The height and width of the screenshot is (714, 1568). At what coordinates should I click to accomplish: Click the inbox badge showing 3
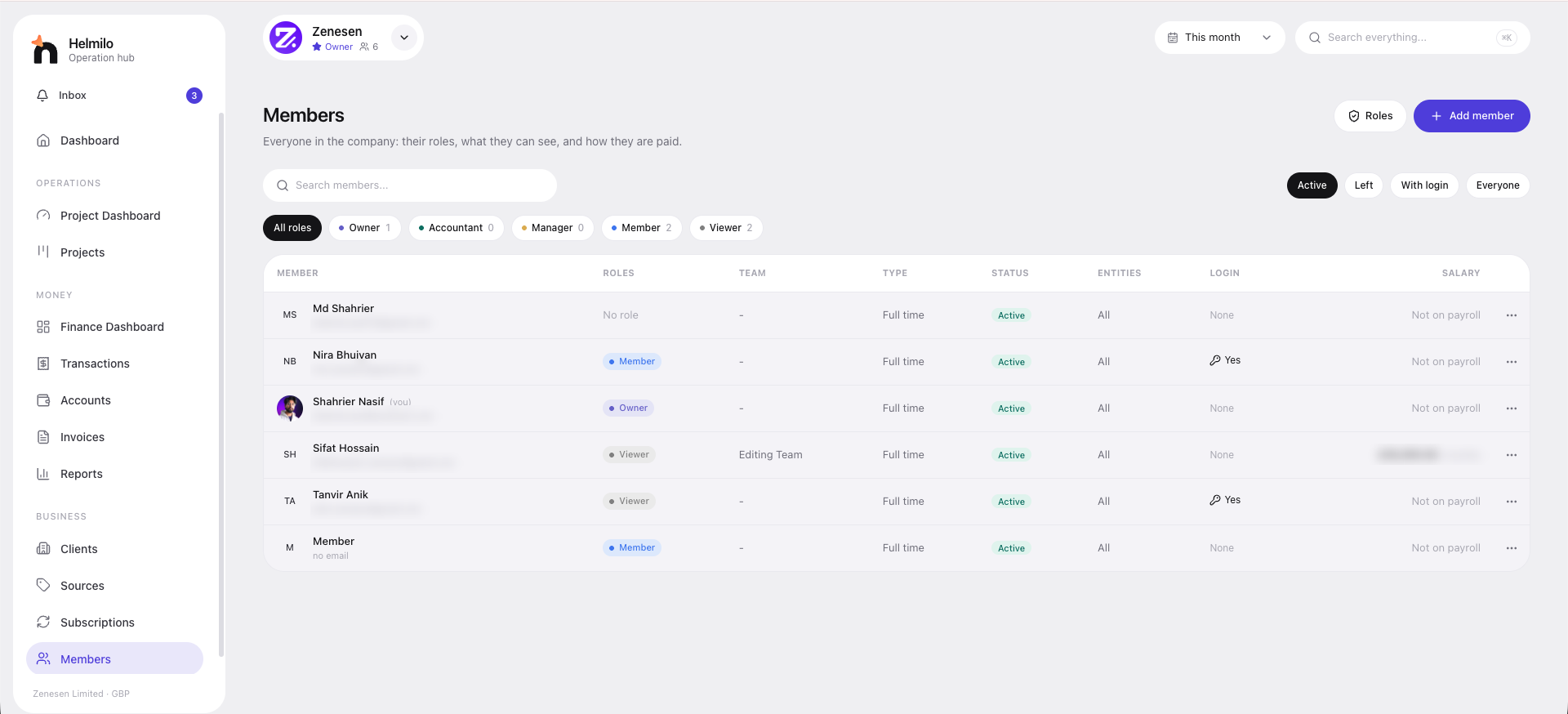(194, 96)
